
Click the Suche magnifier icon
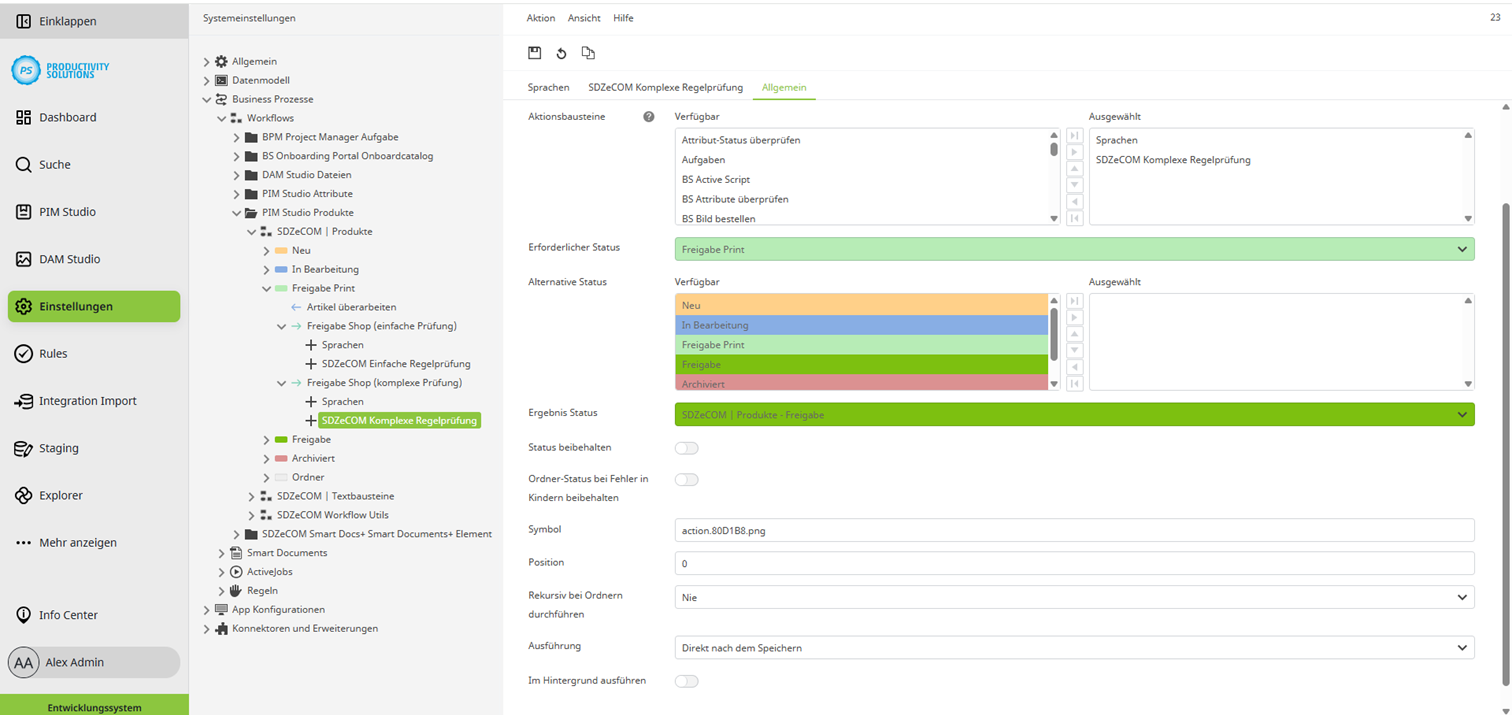tap(24, 164)
